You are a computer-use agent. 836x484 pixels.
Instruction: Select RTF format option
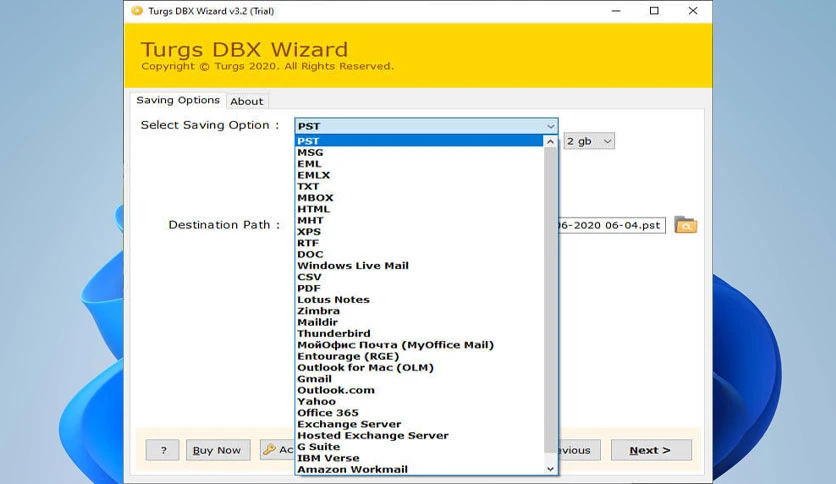point(420,243)
